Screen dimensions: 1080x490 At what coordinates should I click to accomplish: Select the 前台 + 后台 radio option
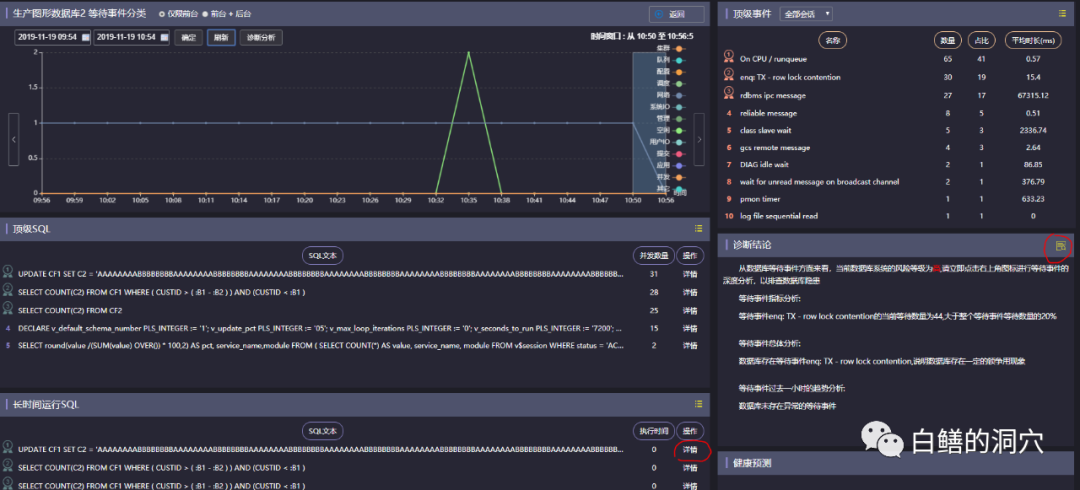tap(204, 15)
